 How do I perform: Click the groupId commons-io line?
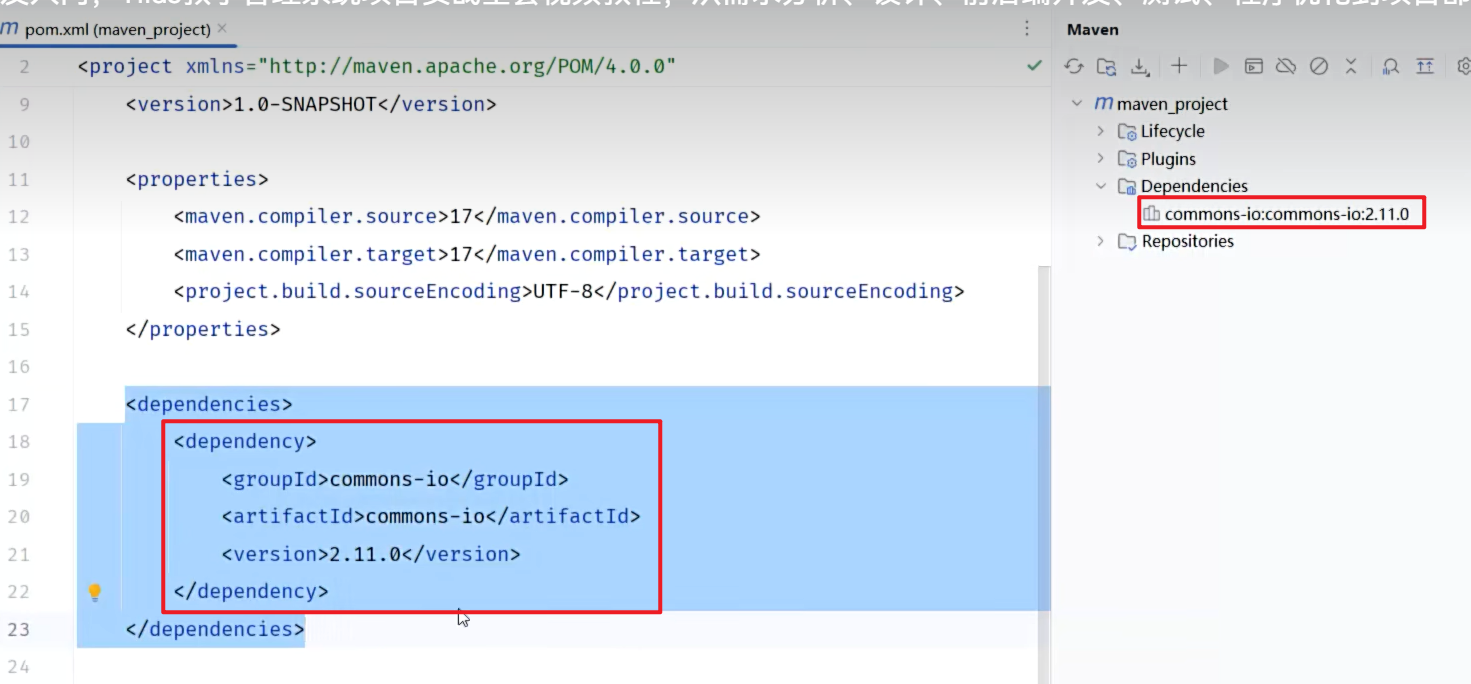tap(395, 479)
